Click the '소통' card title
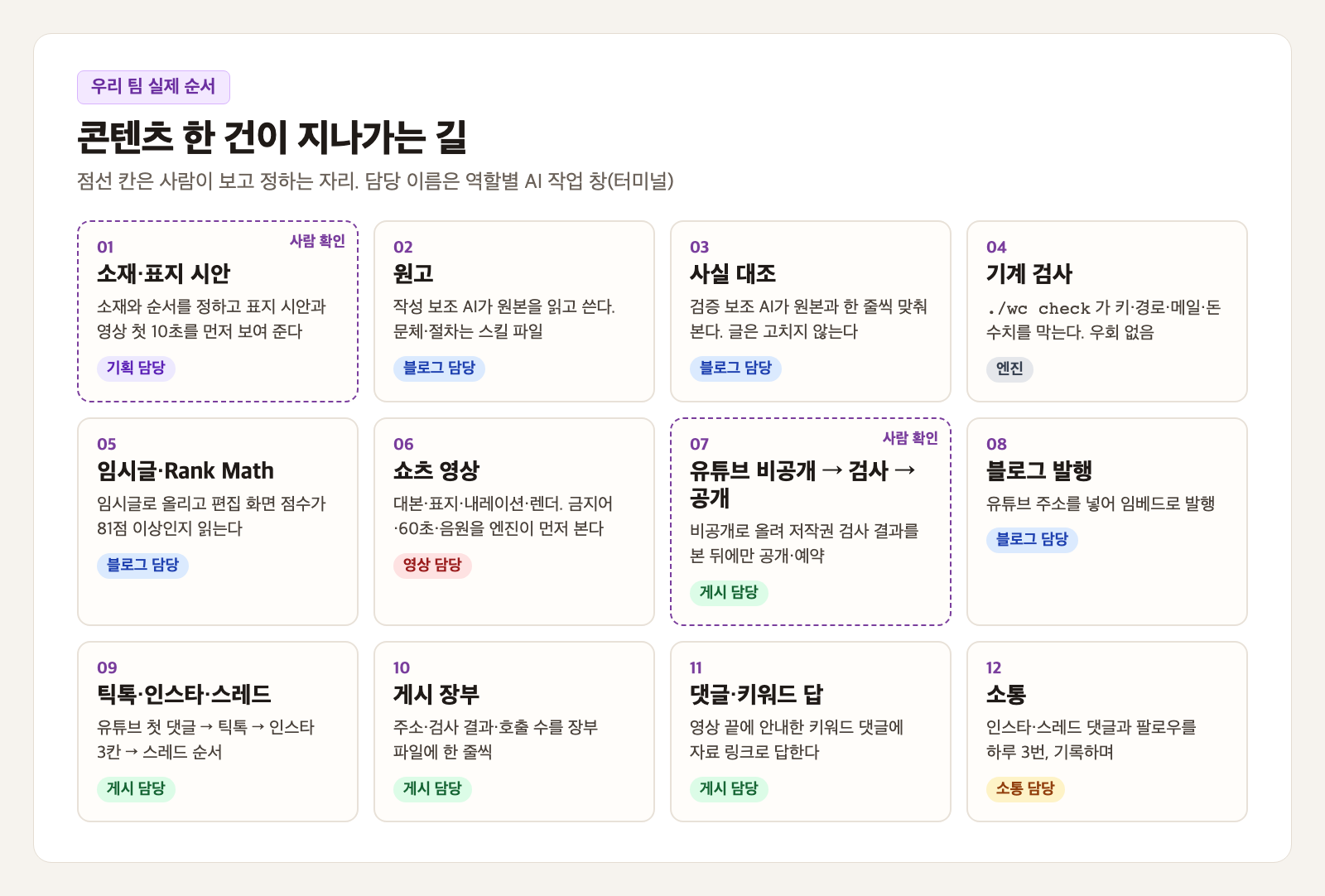1325x896 pixels. click(x=1006, y=694)
